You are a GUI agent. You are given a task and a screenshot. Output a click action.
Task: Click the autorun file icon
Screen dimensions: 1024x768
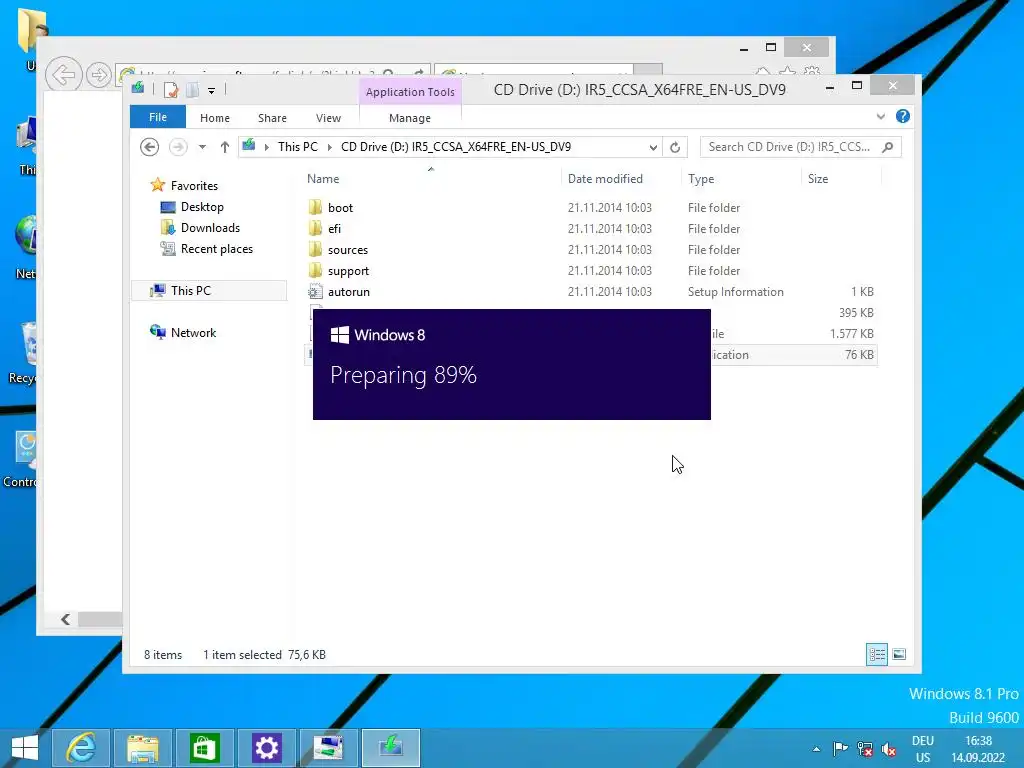coord(315,291)
